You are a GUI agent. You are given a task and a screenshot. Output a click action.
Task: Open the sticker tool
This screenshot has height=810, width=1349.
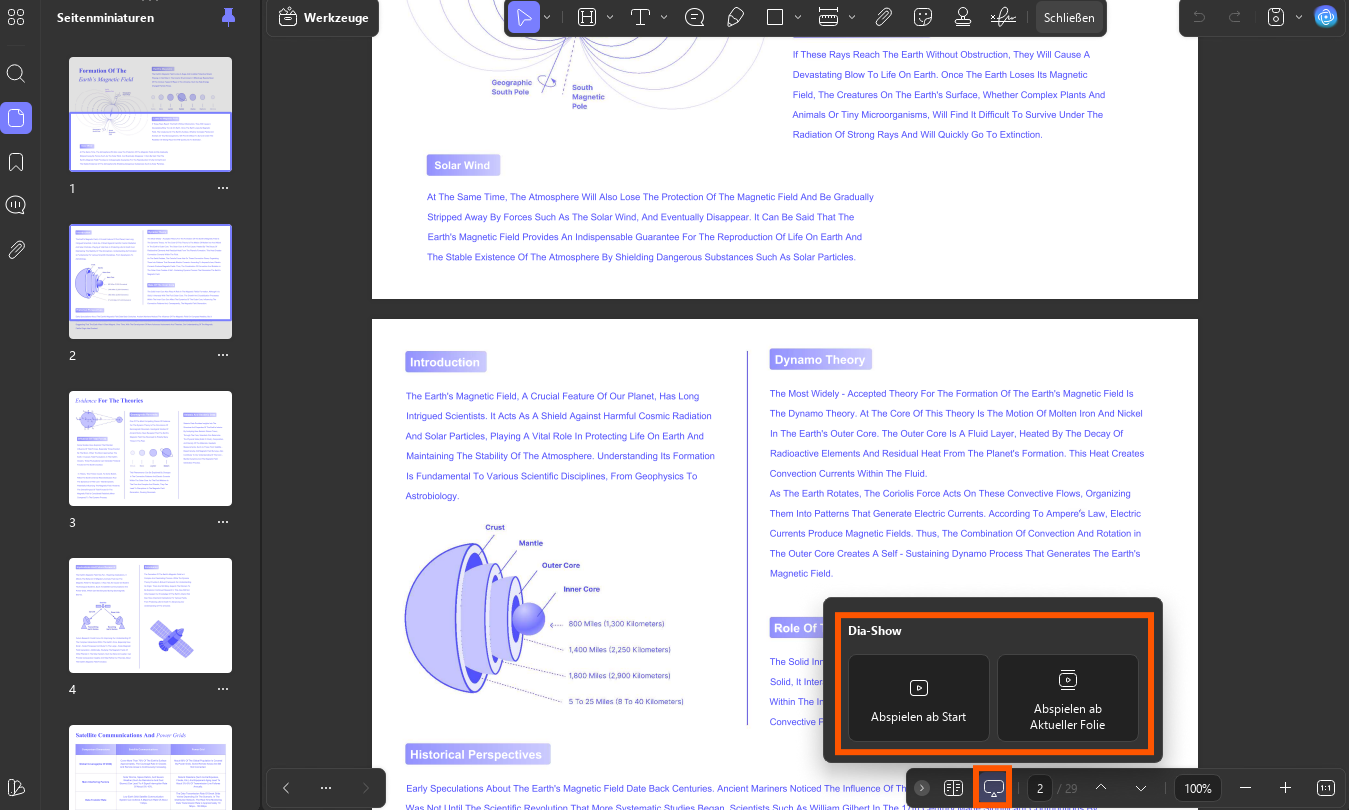coord(923,17)
